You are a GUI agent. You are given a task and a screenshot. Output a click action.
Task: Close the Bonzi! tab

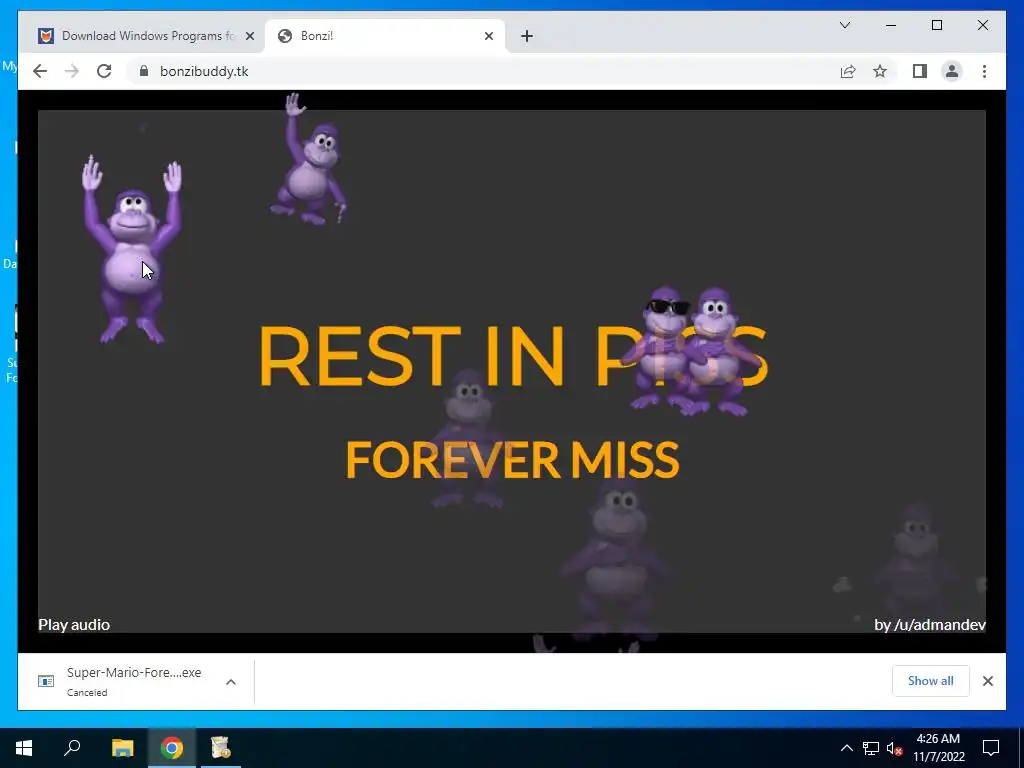coord(488,36)
